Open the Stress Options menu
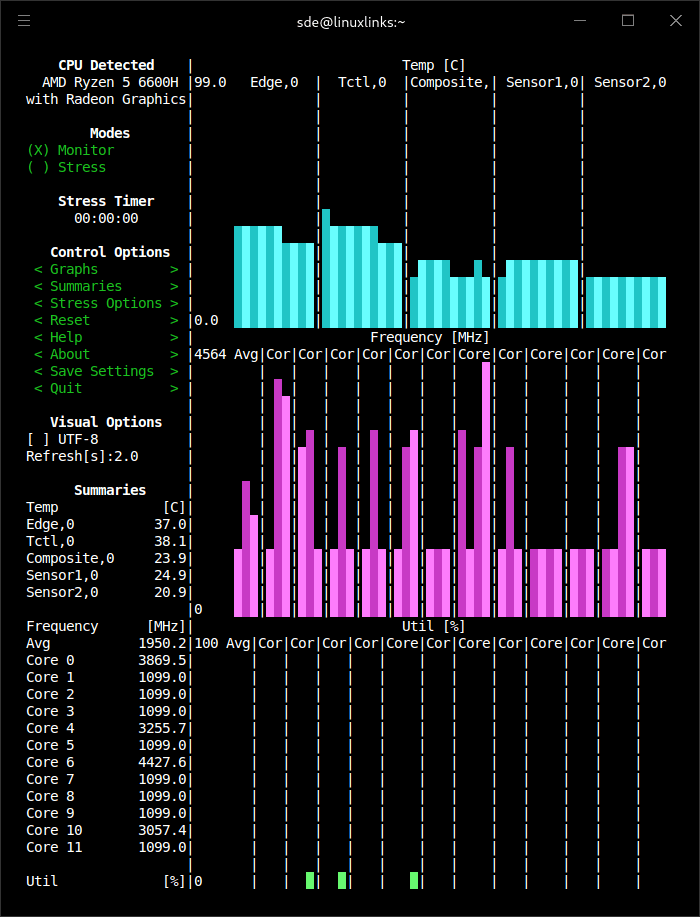This screenshot has height=917, width=700. pyautogui.click(x=106, y=304)
